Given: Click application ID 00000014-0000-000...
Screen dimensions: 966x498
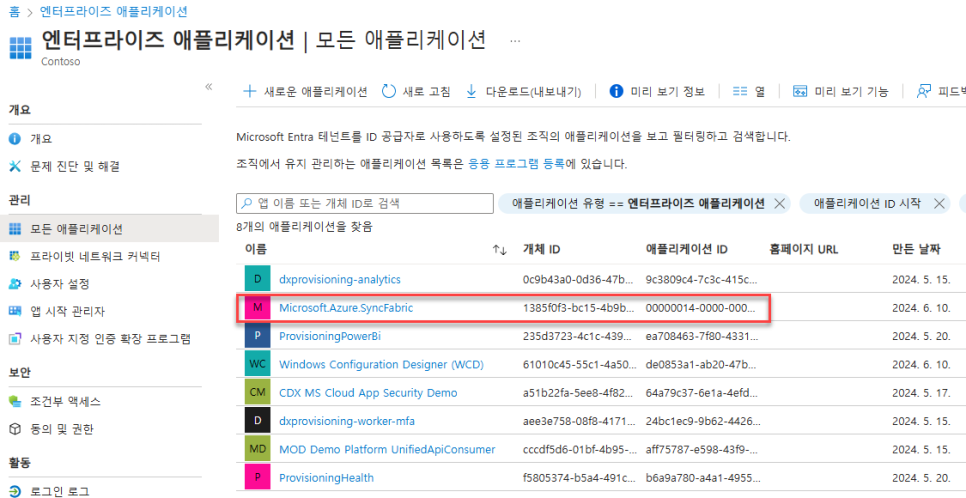Looking at the screenshot, I should coord(701,308).
